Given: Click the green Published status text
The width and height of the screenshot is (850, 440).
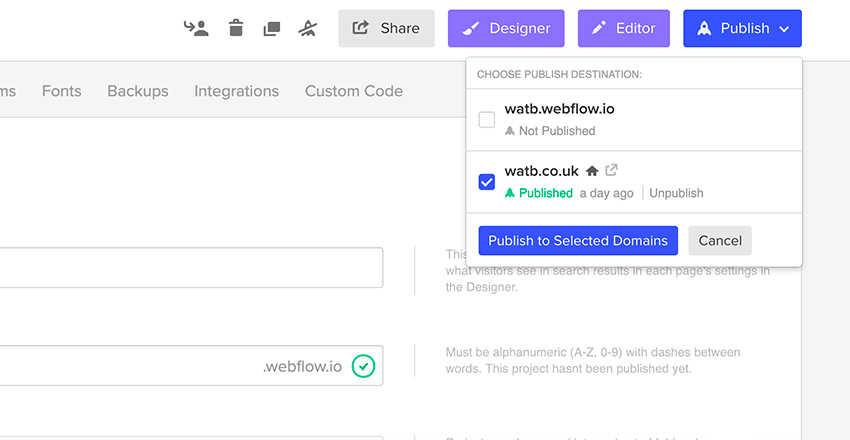Looking at the screenshot, I should click(546, 193).
